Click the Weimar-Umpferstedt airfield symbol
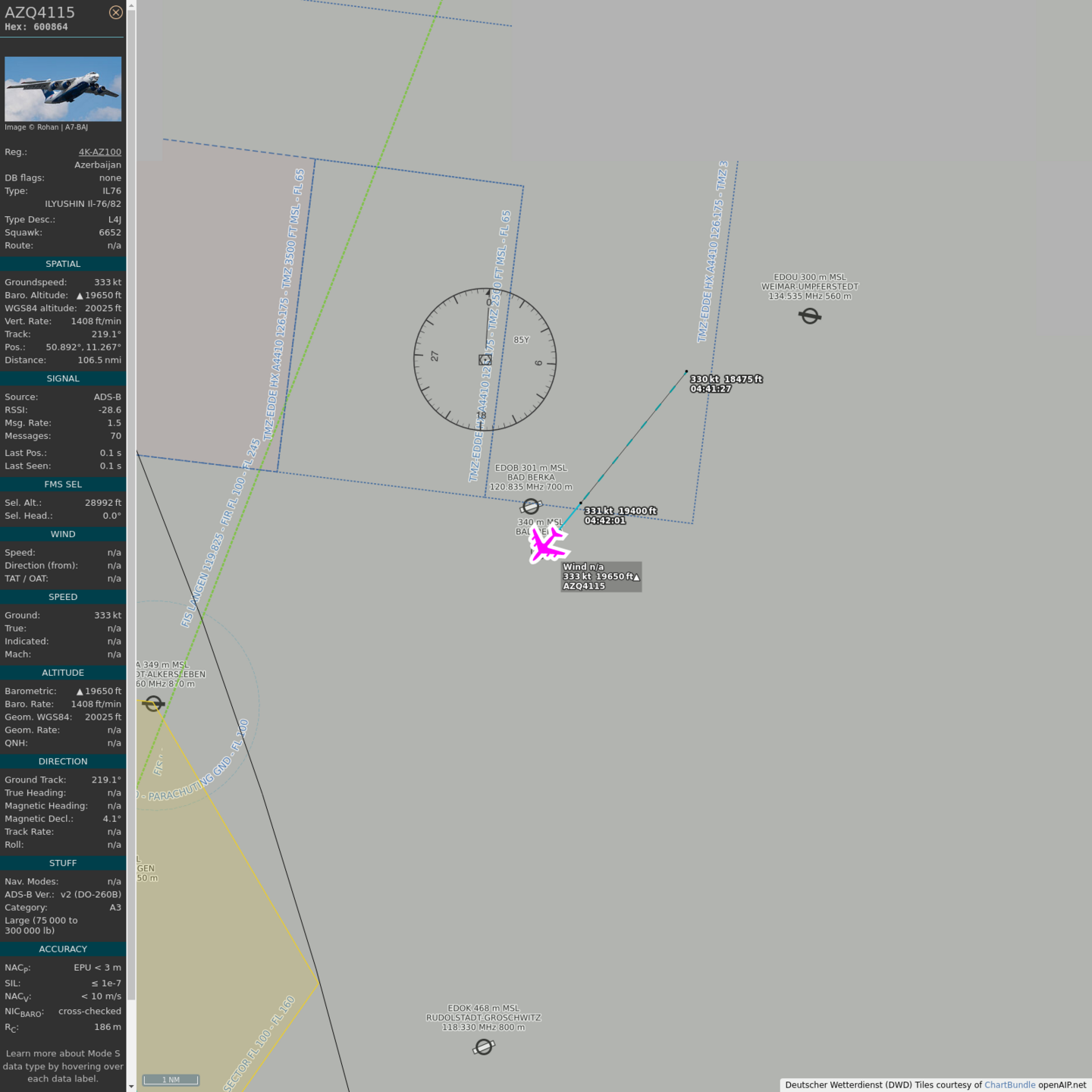The width and height of the screenshot is (1092, 1092). (810, 315)
